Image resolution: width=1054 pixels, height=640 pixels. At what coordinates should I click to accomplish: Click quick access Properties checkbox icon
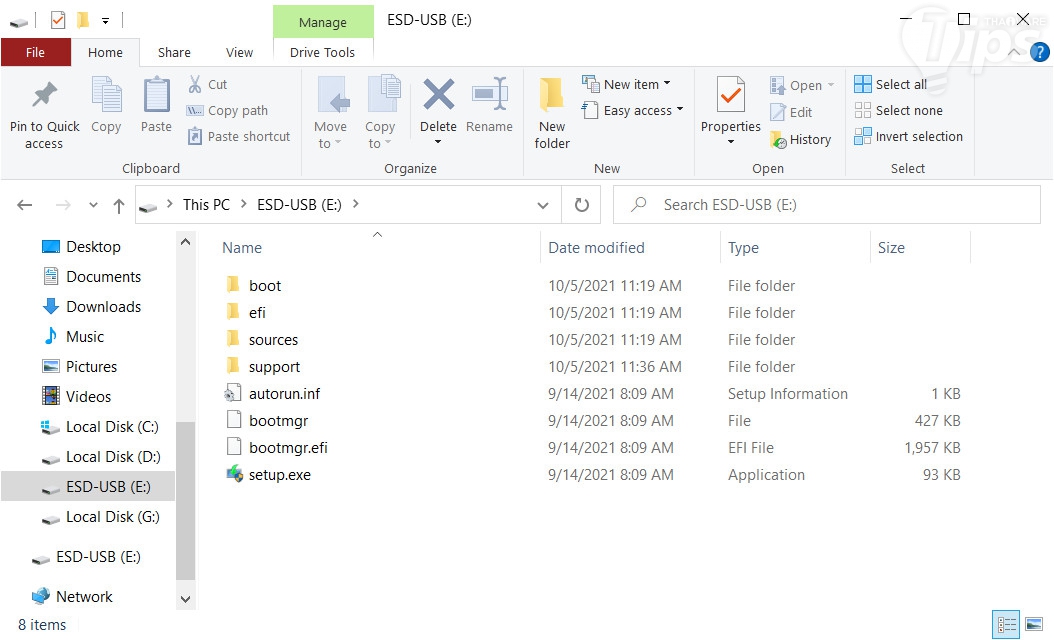(x=58, y=20)
